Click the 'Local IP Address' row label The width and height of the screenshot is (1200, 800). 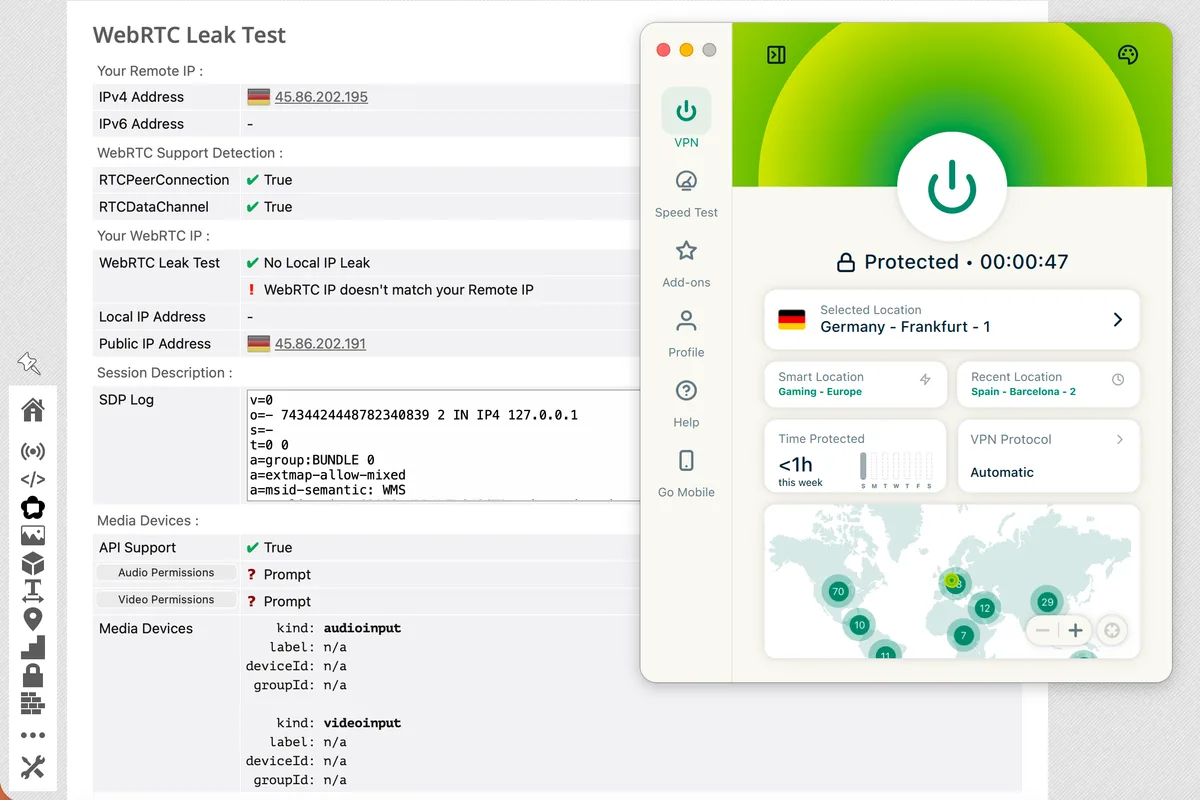click(152, 317)
